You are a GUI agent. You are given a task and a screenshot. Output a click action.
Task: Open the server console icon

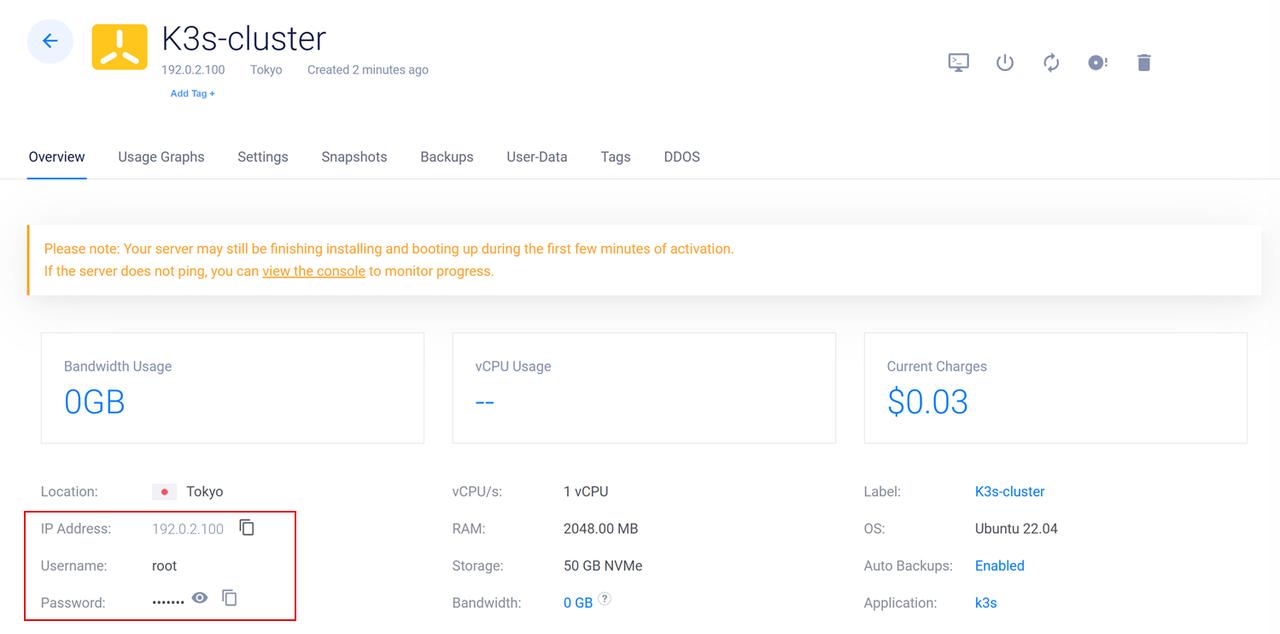point(958,62)
